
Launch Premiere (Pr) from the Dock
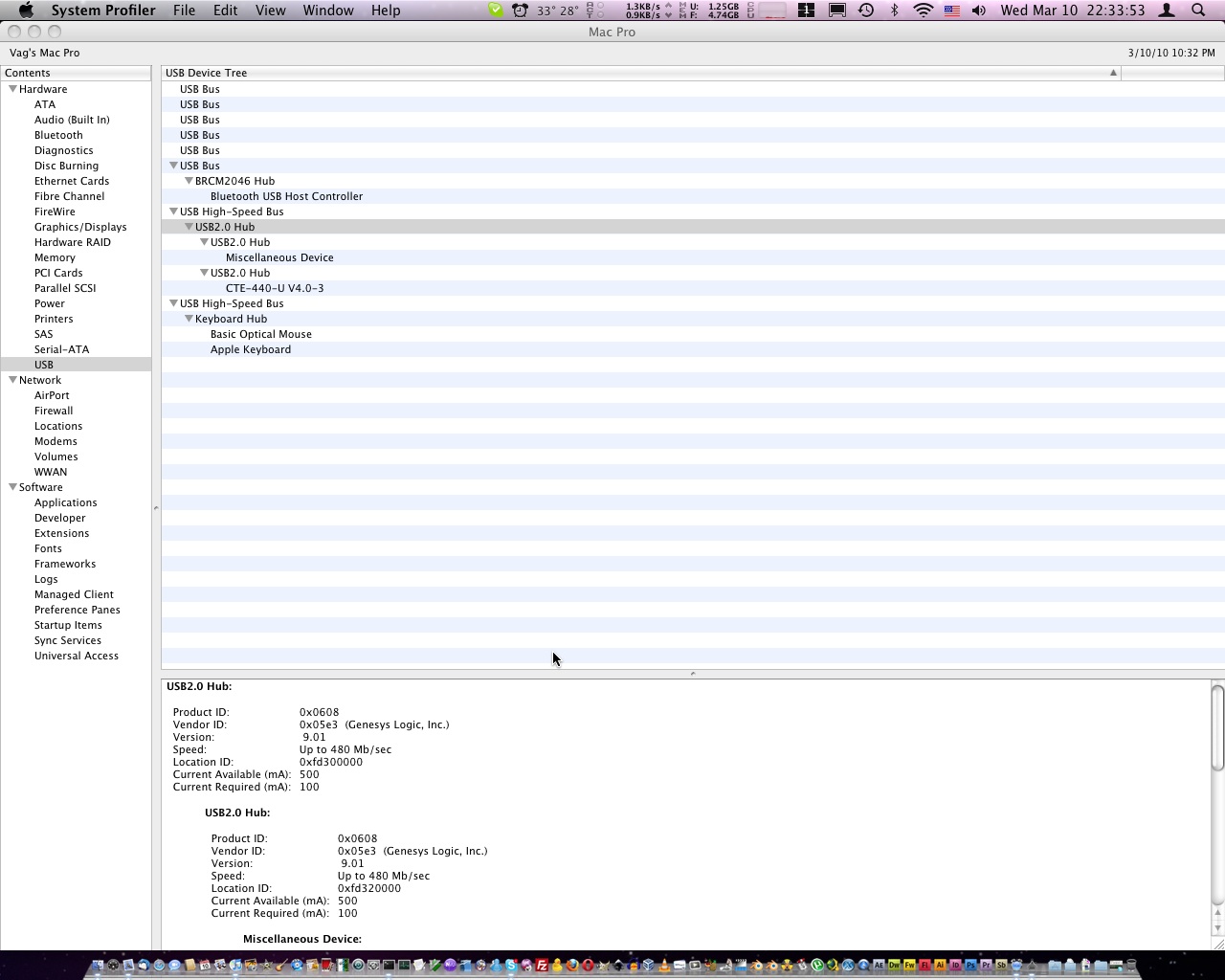986,966
